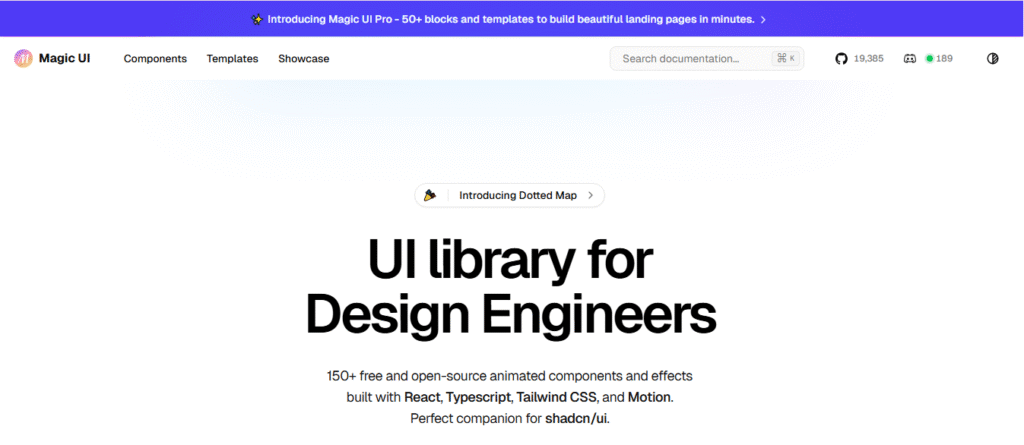Open the Components menu item

click(155, 59)
